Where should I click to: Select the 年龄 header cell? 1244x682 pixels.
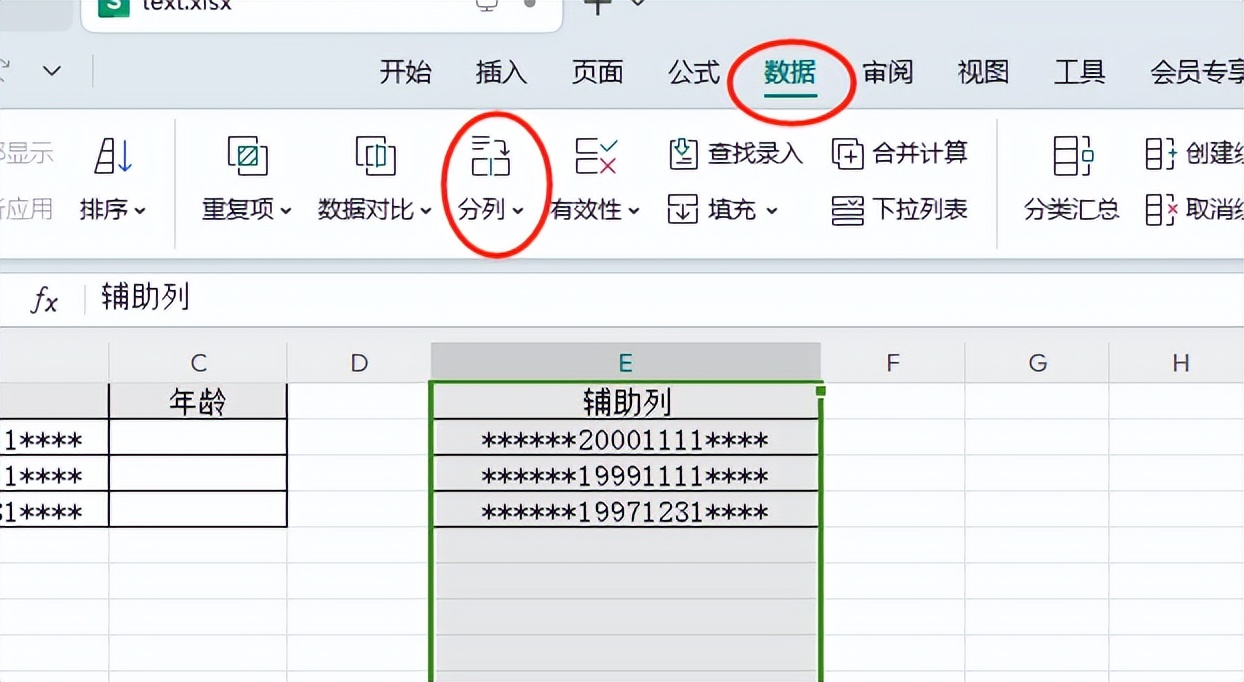[x=198, y=401]
